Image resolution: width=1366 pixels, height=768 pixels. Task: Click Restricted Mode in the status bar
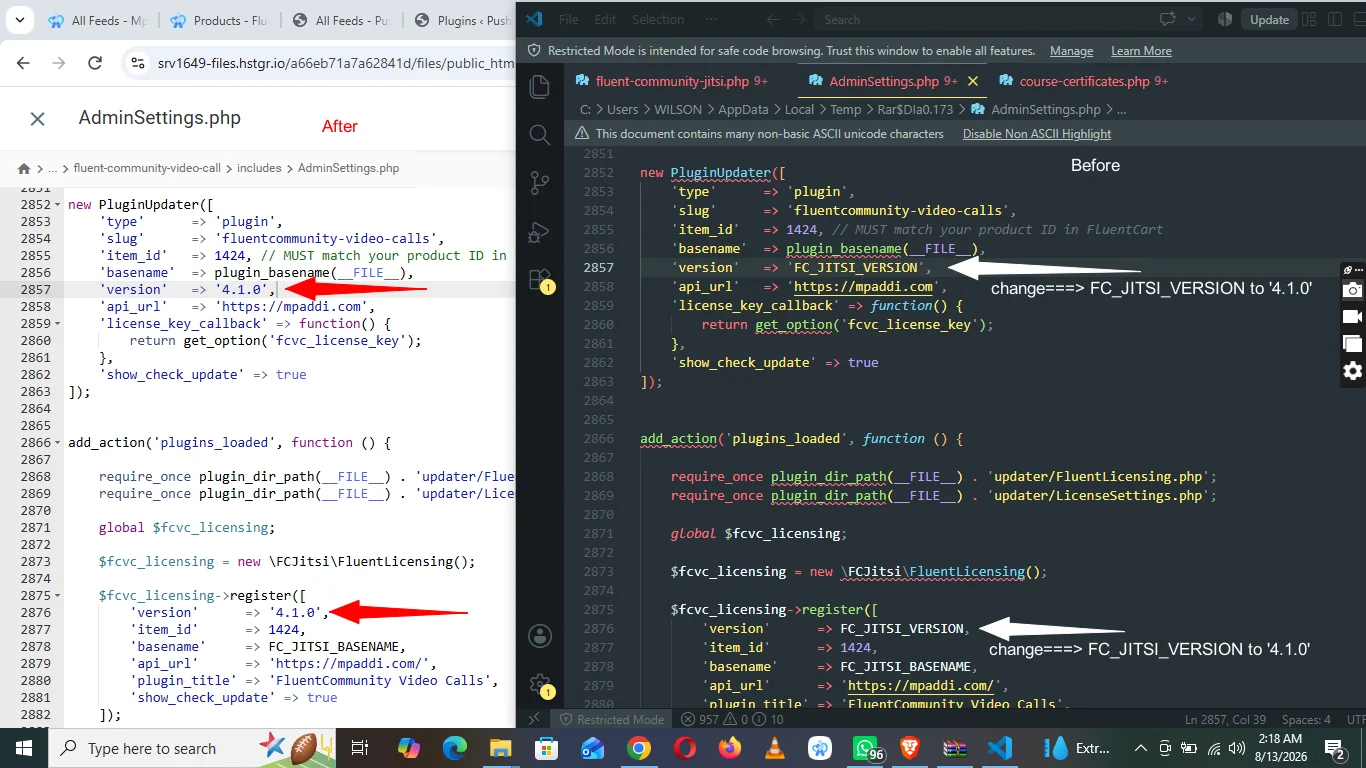611,719
